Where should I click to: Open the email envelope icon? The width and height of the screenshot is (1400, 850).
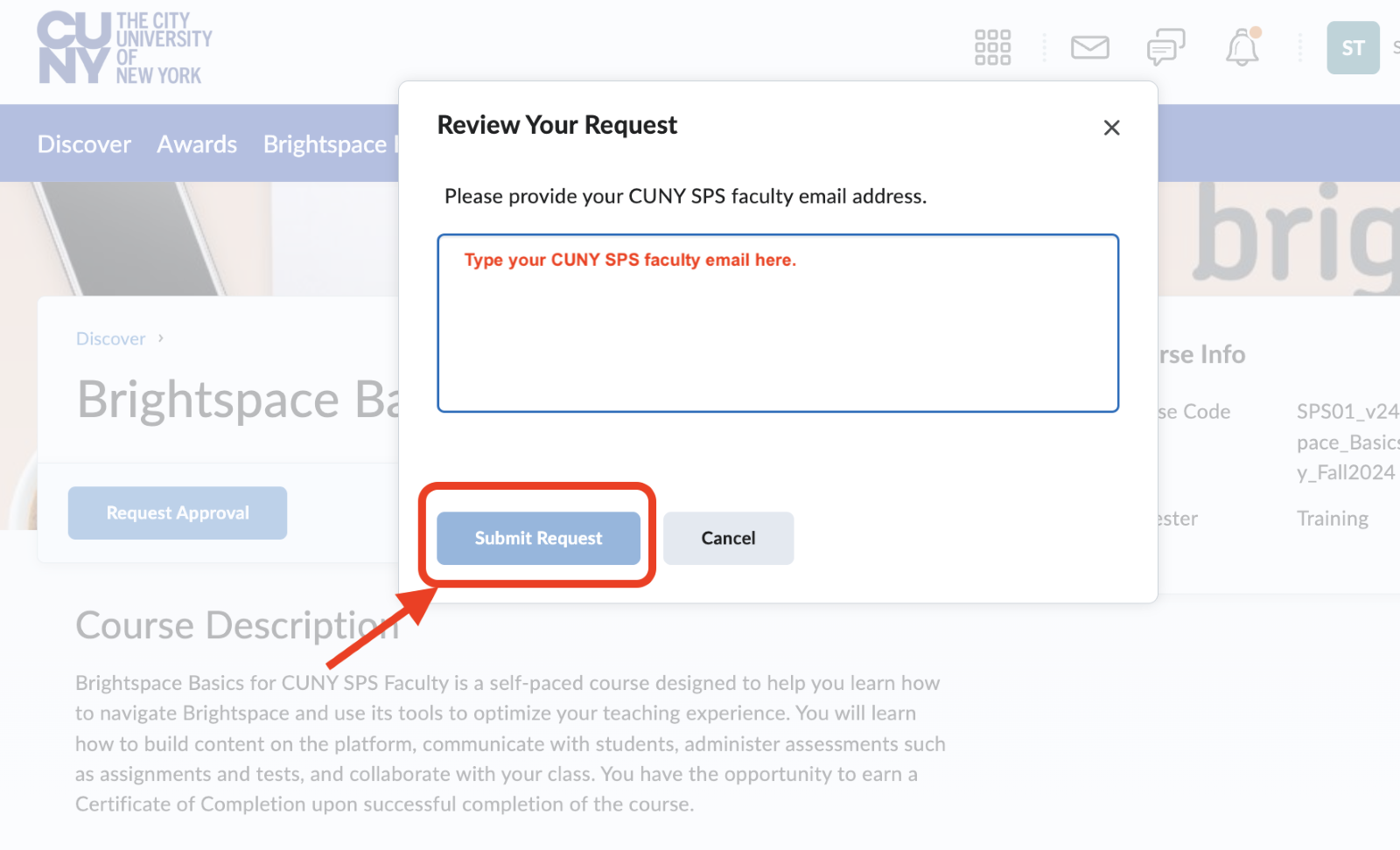[1089, 48]
